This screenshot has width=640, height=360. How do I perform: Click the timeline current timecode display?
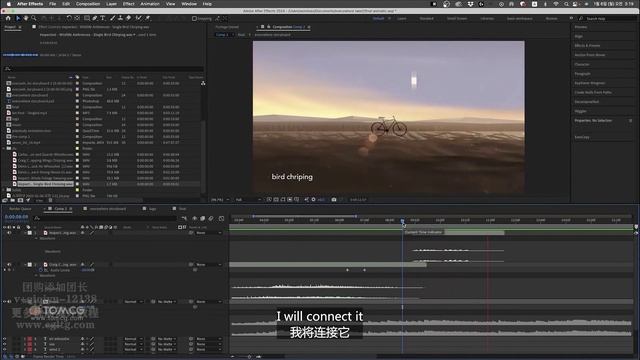(16, 217)
